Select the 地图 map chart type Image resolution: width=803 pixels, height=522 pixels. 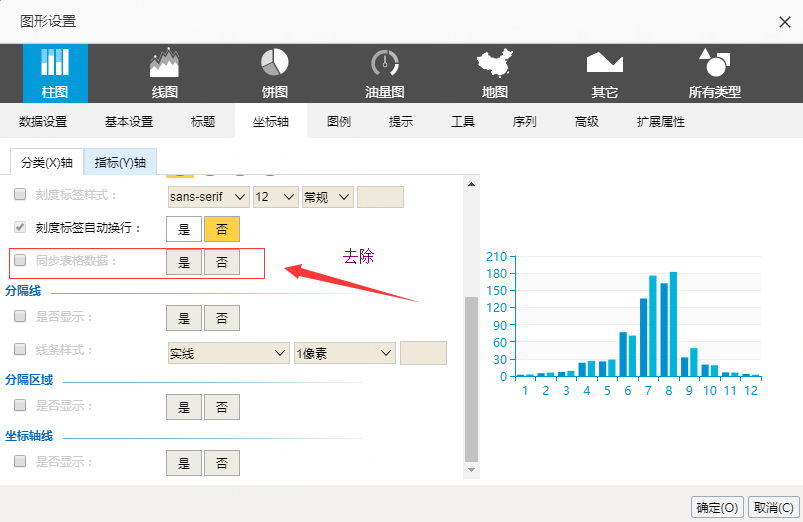click(495, 73)
